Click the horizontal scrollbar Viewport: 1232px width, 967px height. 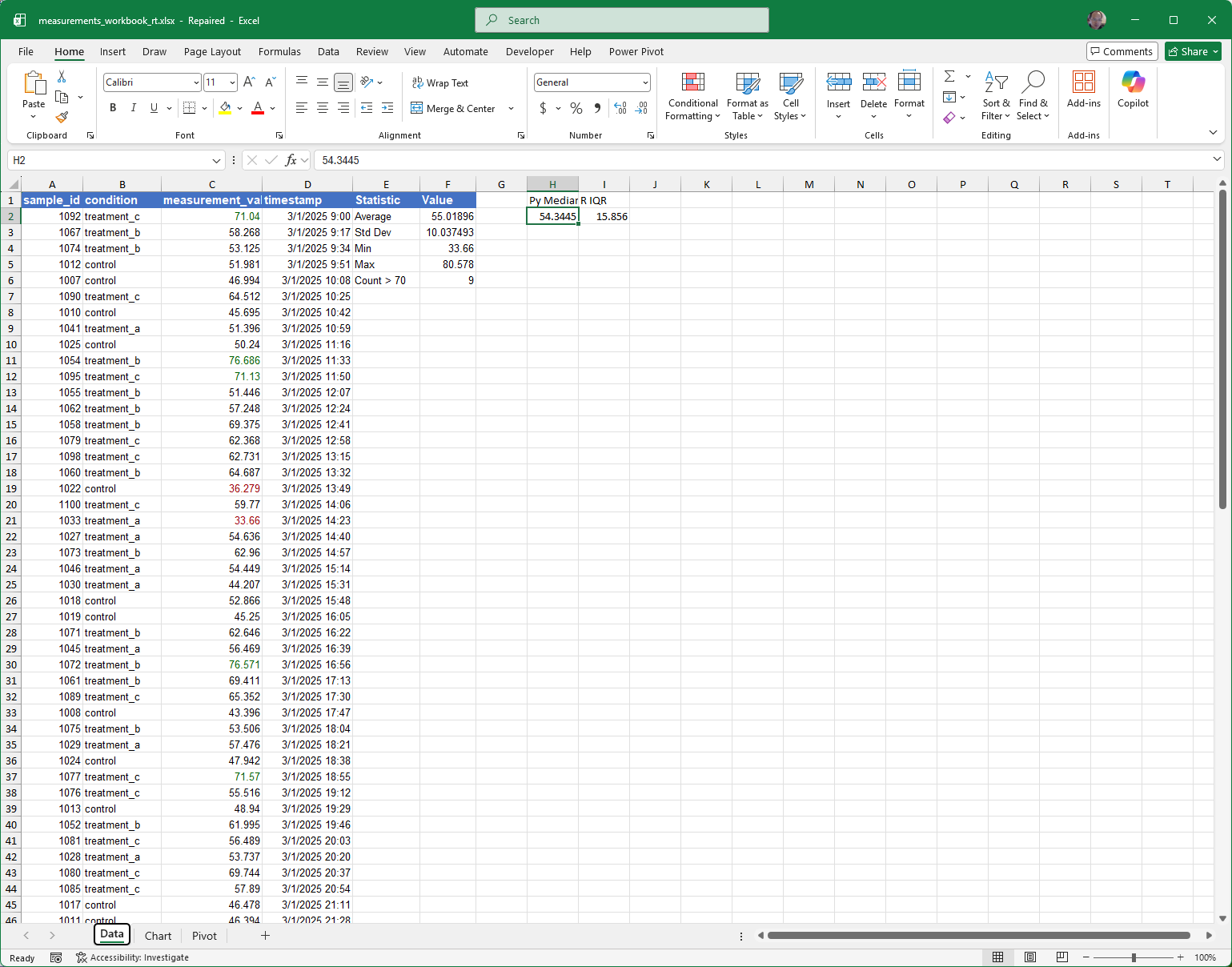[x=978, y=935]
